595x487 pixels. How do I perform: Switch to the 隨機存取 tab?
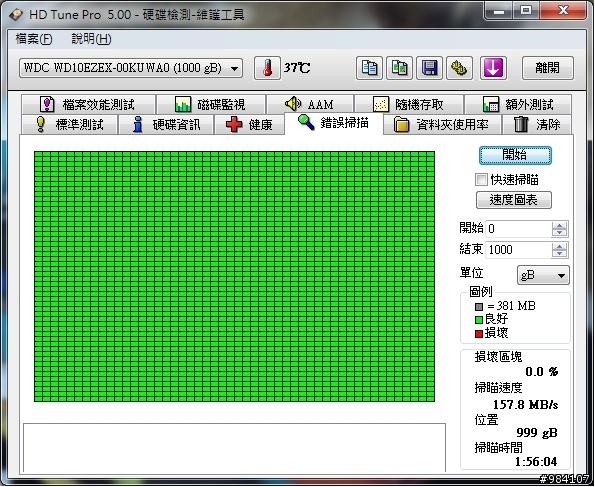click(x=409, y=104)
